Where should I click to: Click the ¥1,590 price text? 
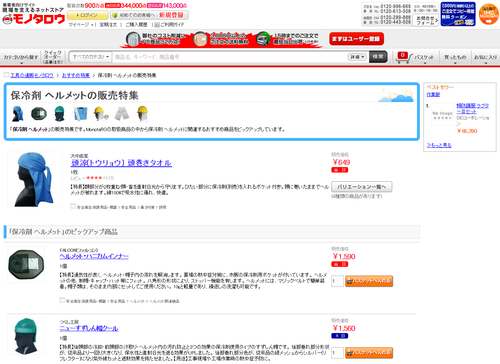coord(344,256)
